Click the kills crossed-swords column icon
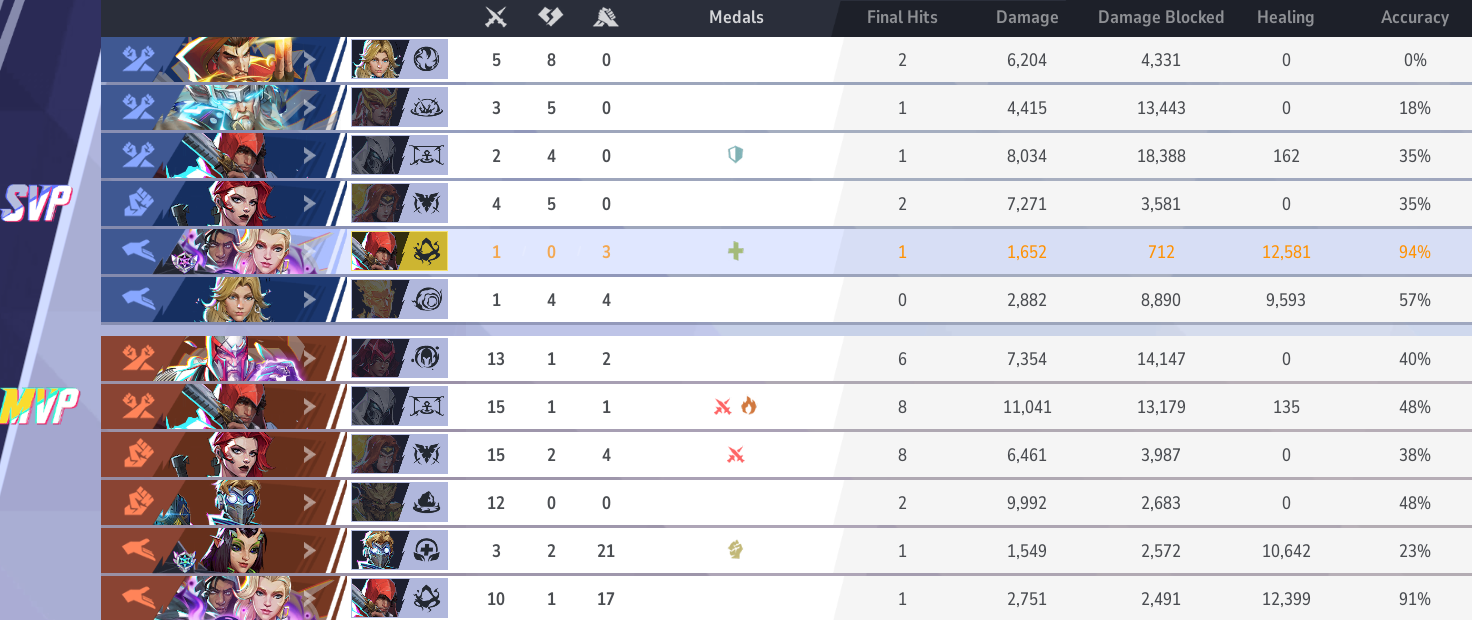The height and width of the screenshot is (620, 1472). tap(496, 17)
